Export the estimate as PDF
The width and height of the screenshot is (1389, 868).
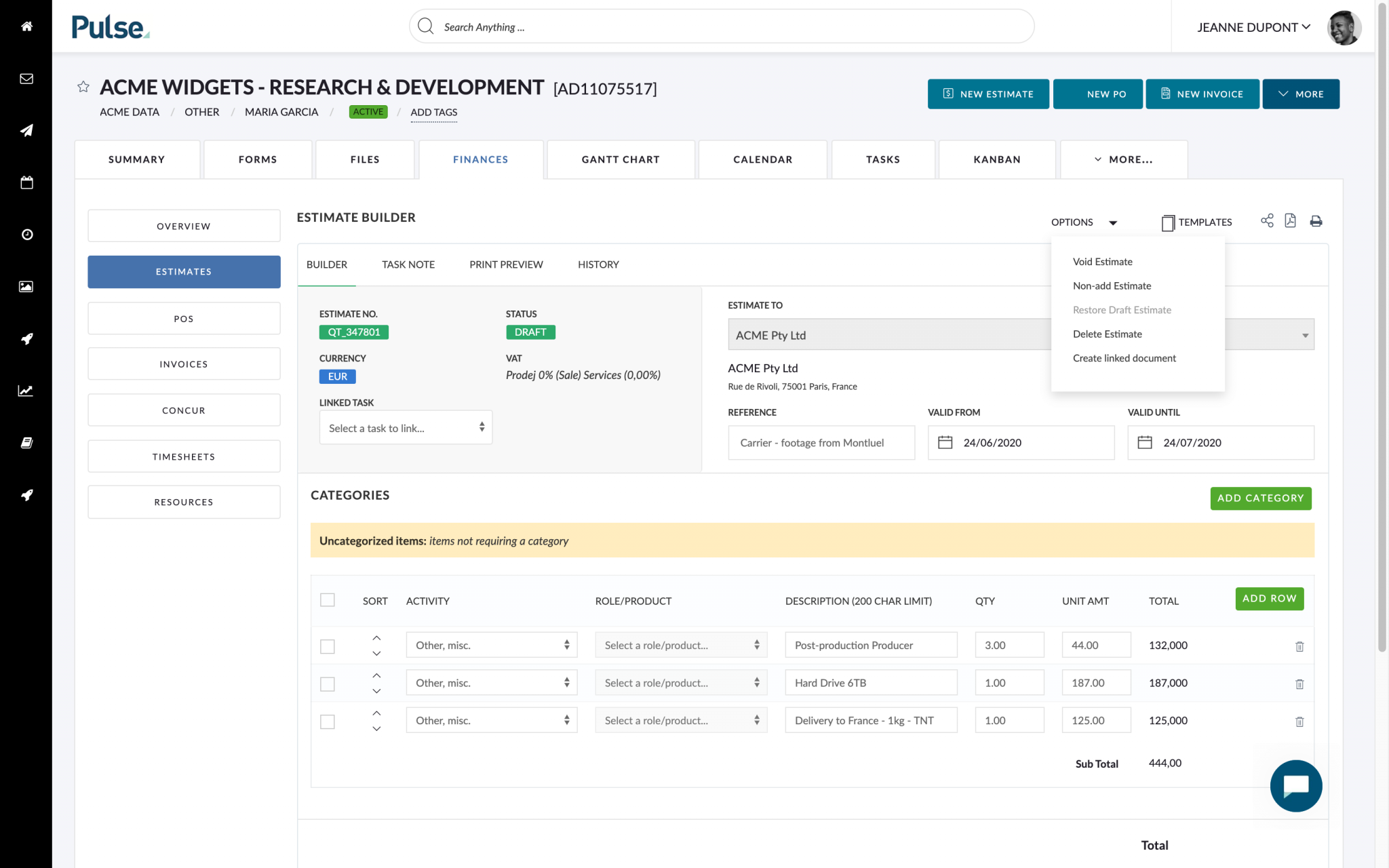pos(1290,221)
